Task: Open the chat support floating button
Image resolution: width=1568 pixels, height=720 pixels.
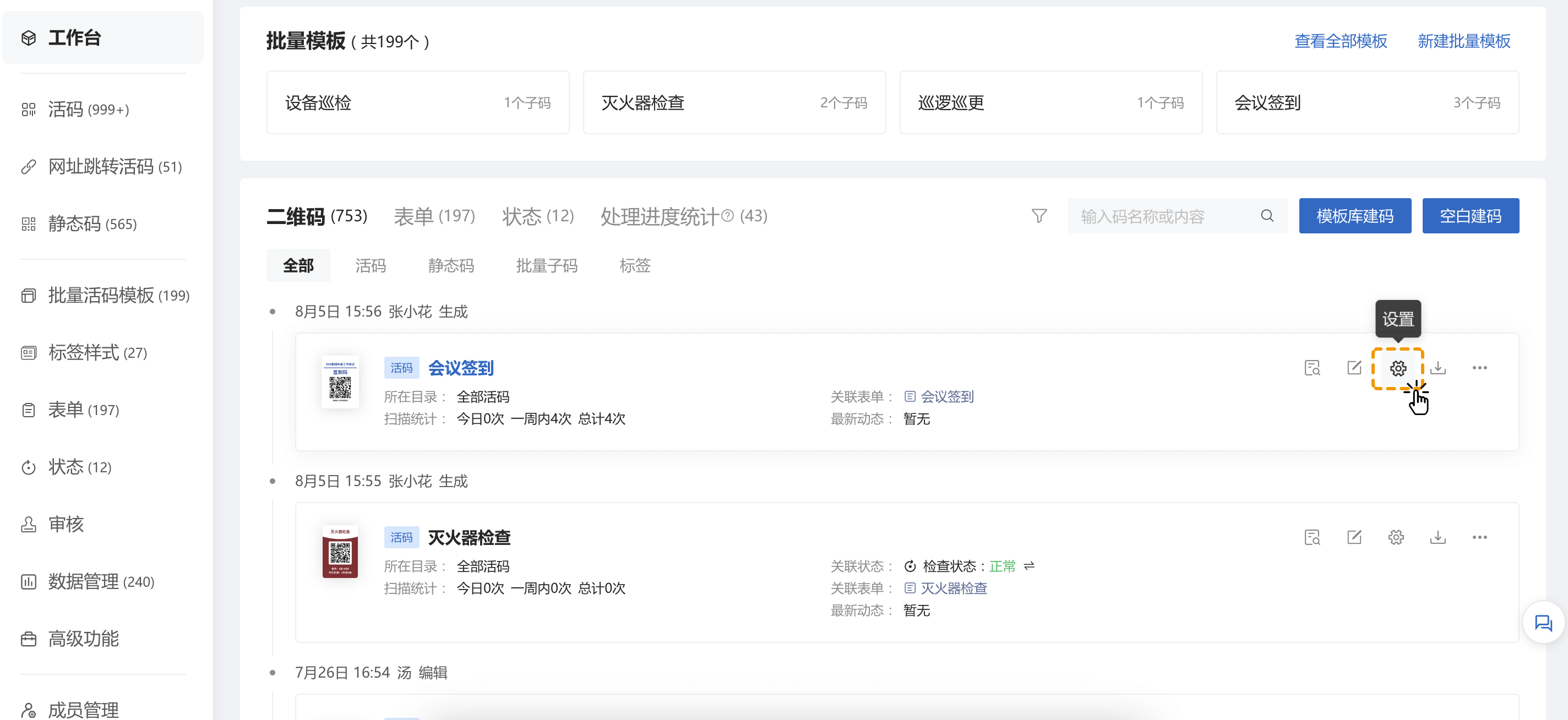Action: pyautogui.click(x=1543, y=623)
